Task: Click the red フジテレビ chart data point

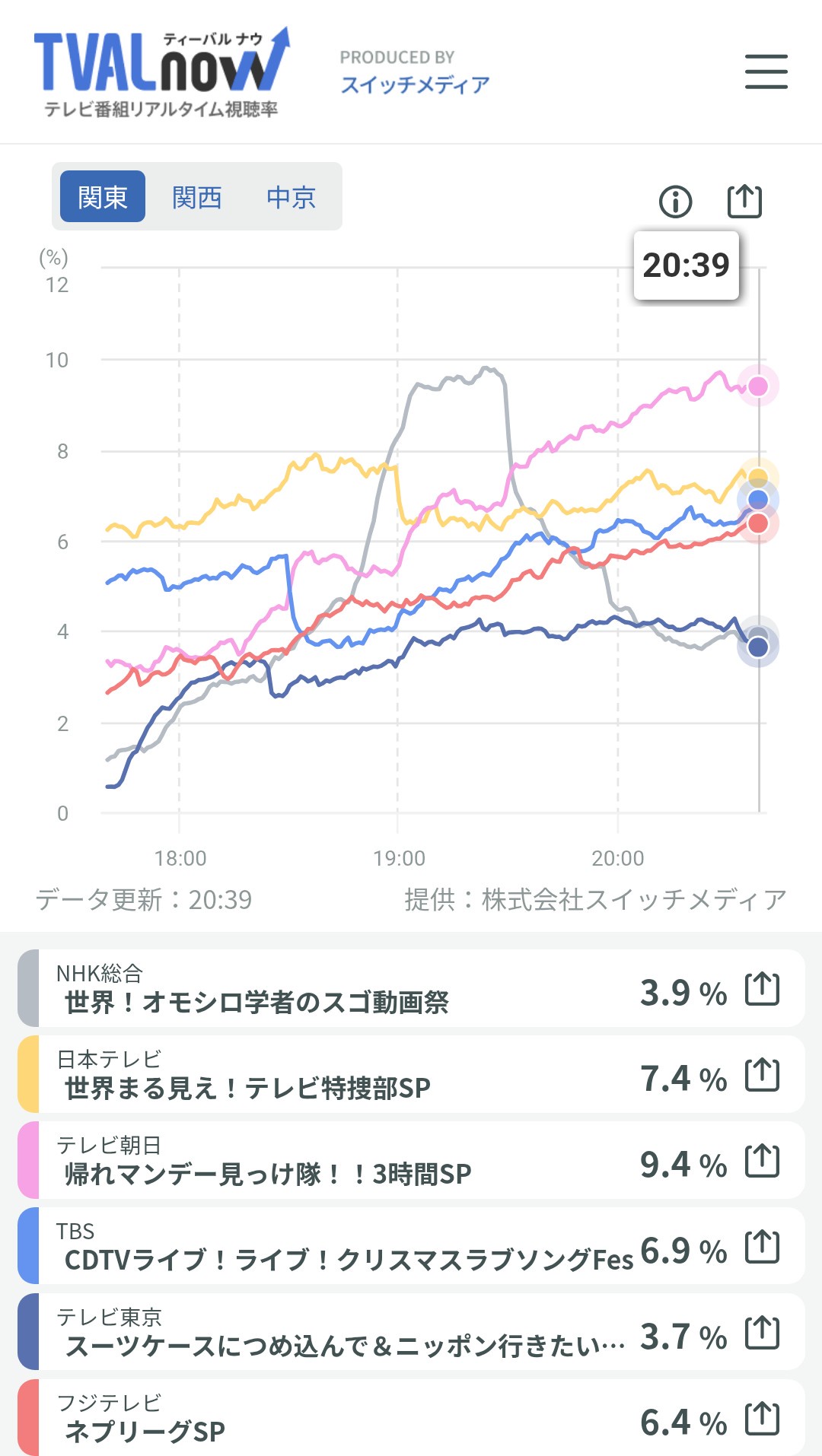Action: pyautogui.click(x=758, y=523)
